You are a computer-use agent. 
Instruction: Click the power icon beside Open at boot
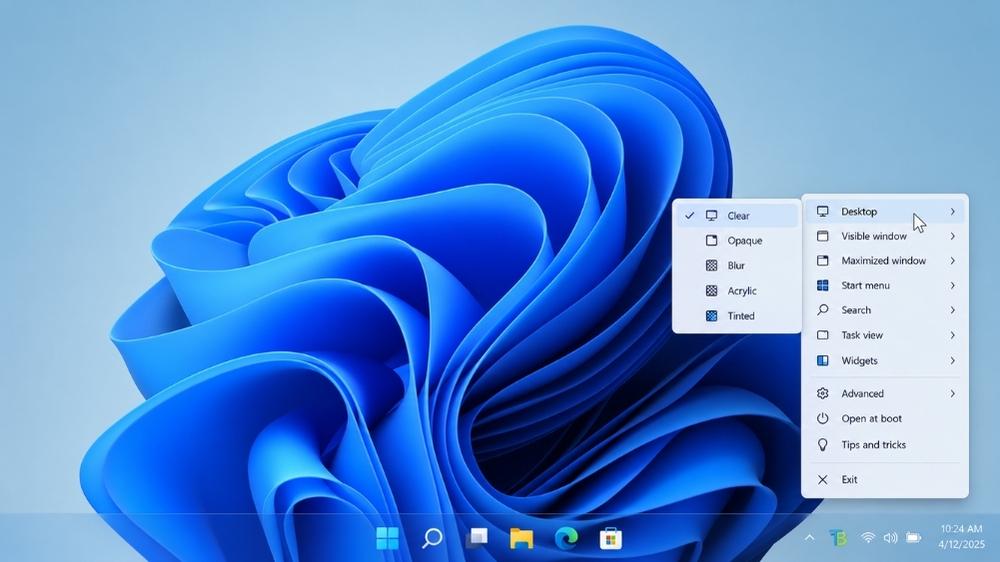[x=823, y=418]
